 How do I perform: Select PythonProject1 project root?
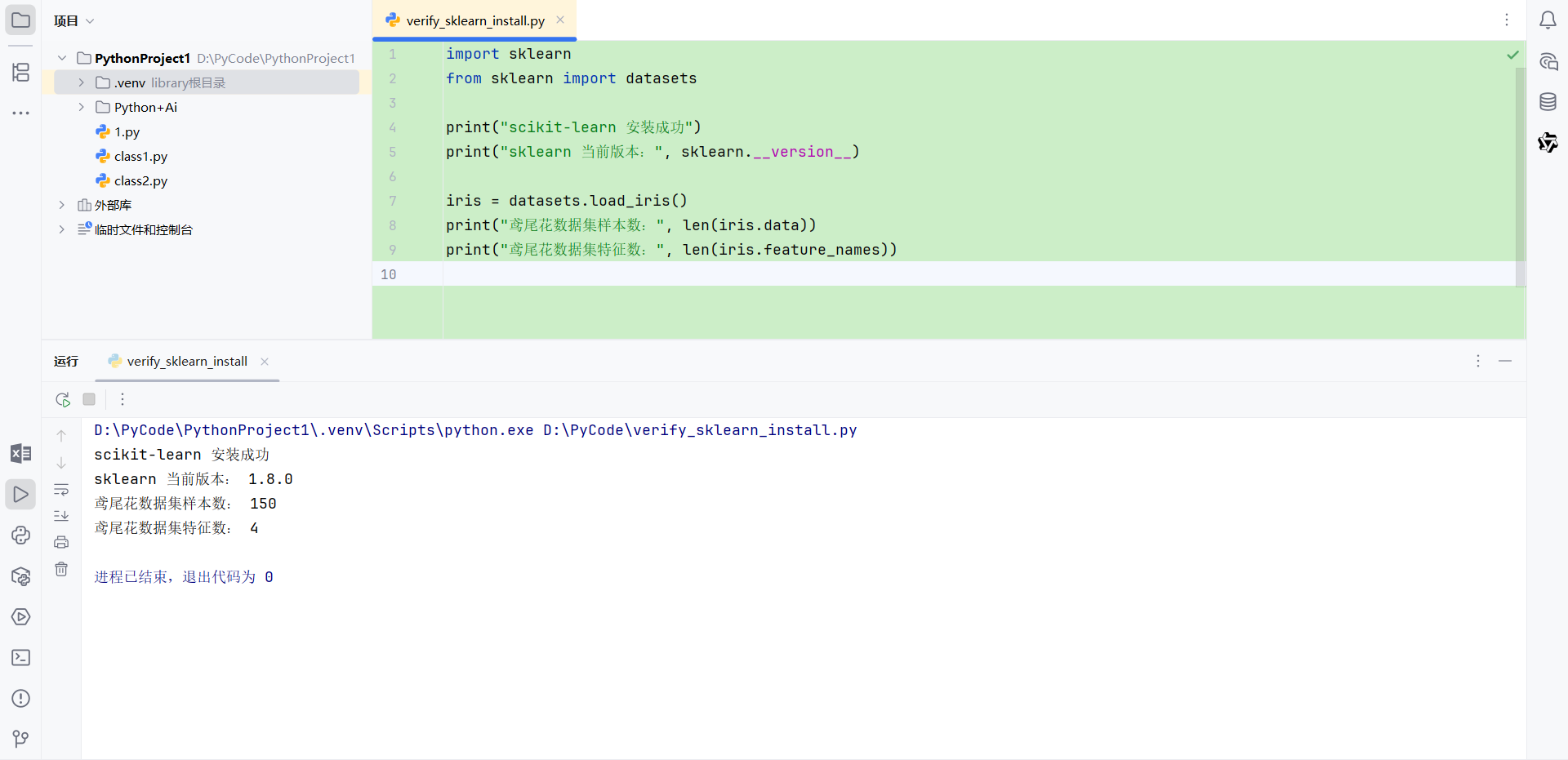[x=142, y=58]
